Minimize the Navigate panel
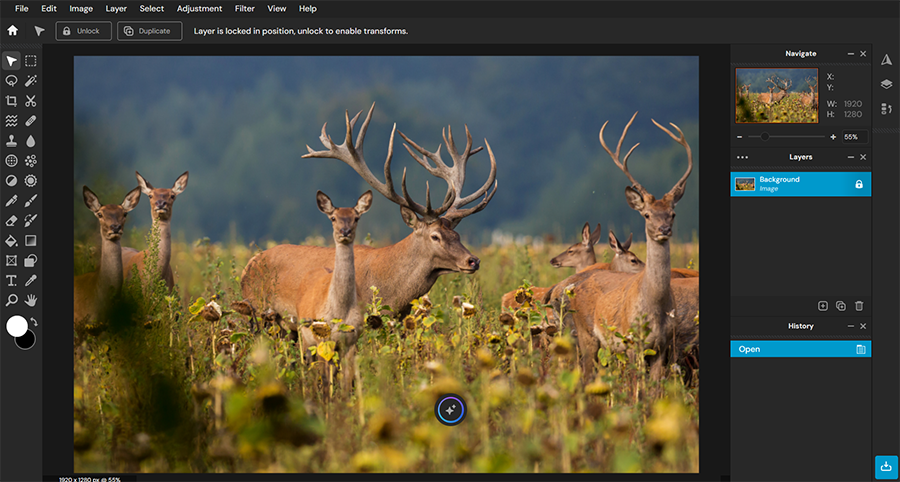The height and width of the screenshot is (482, 900). [x=851, y=53]
